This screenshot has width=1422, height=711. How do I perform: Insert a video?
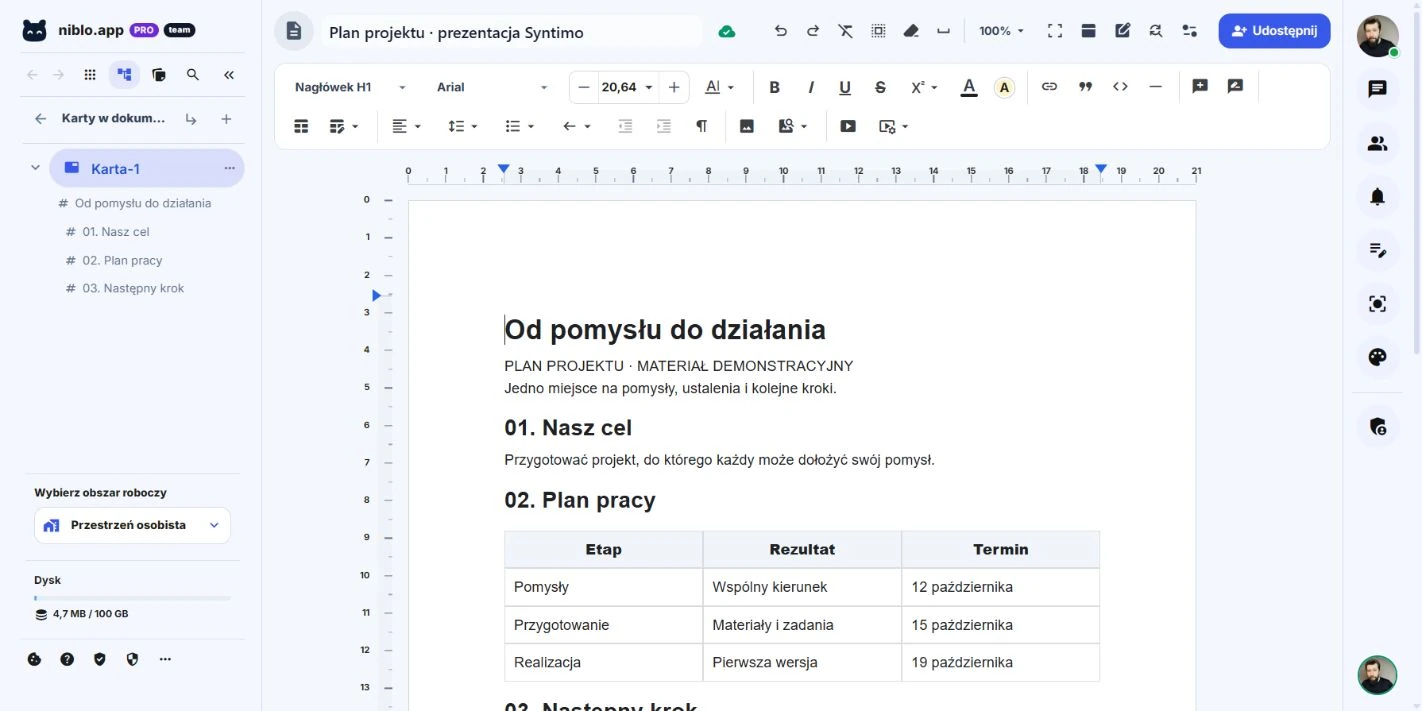[x=848, y=126]
